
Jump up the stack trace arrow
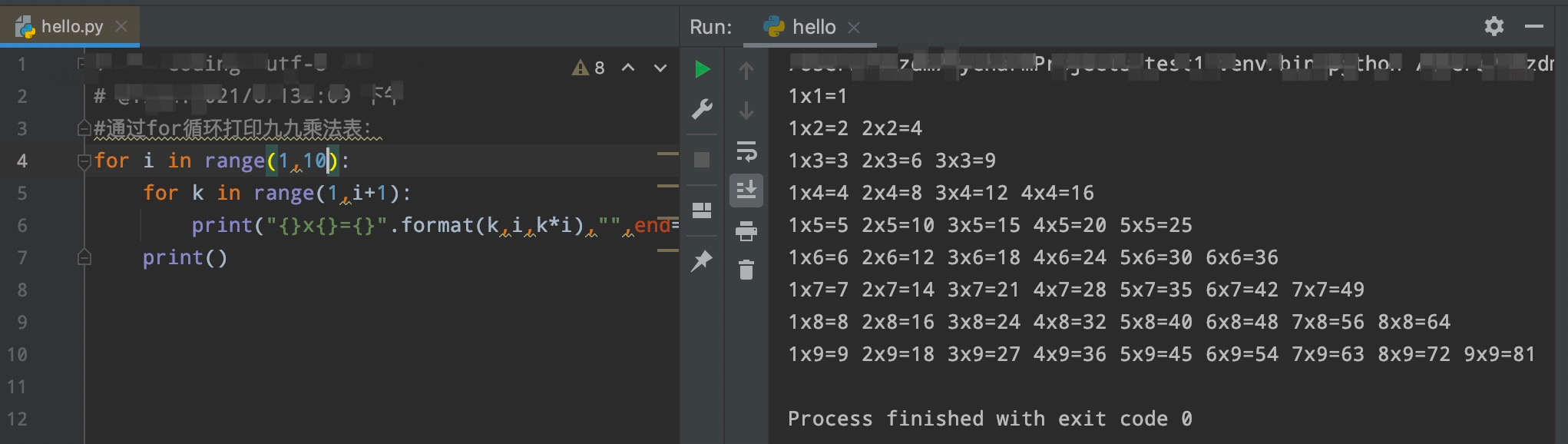[746, 71]
